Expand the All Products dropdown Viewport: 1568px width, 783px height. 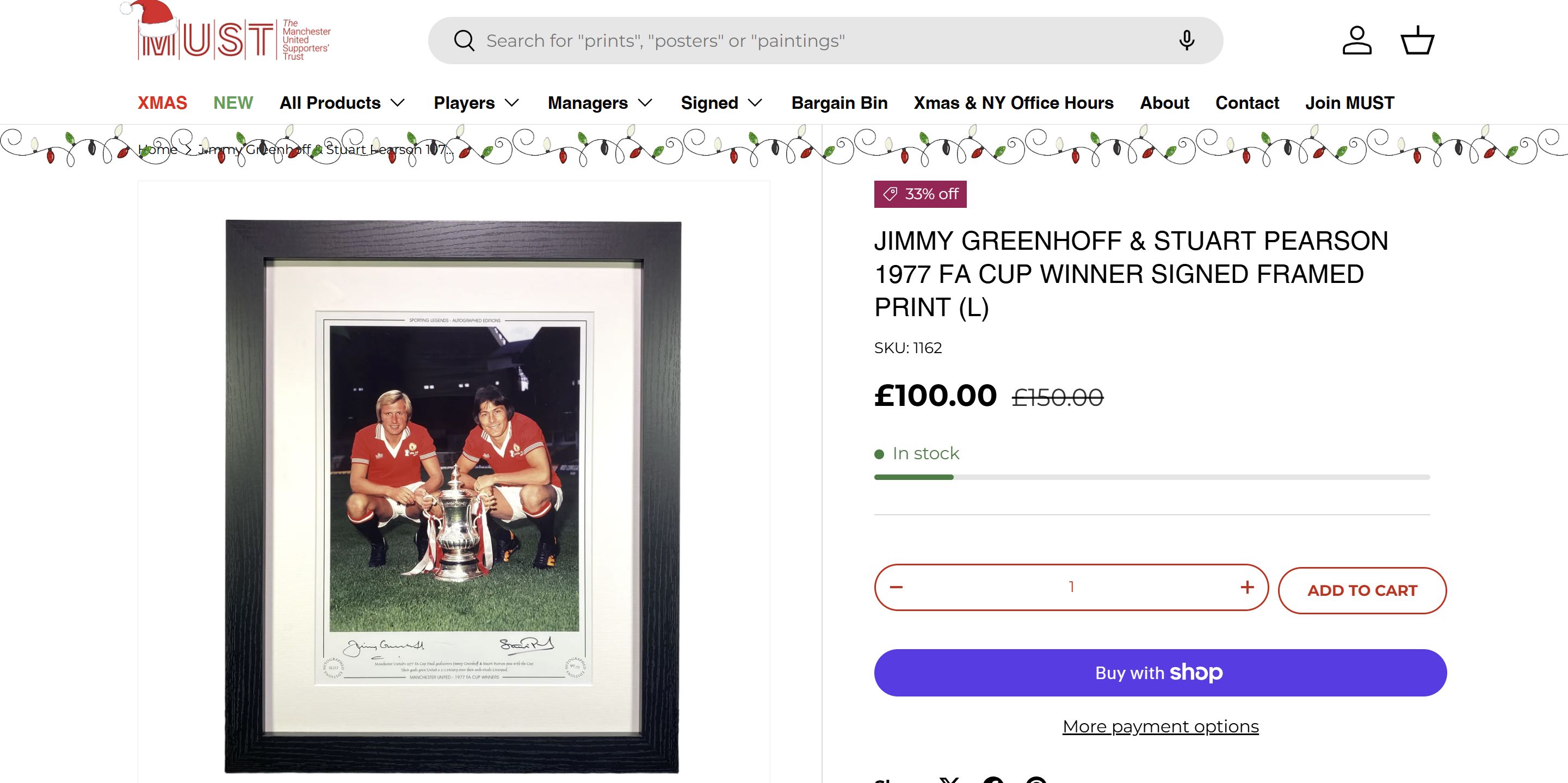point(342,103)
